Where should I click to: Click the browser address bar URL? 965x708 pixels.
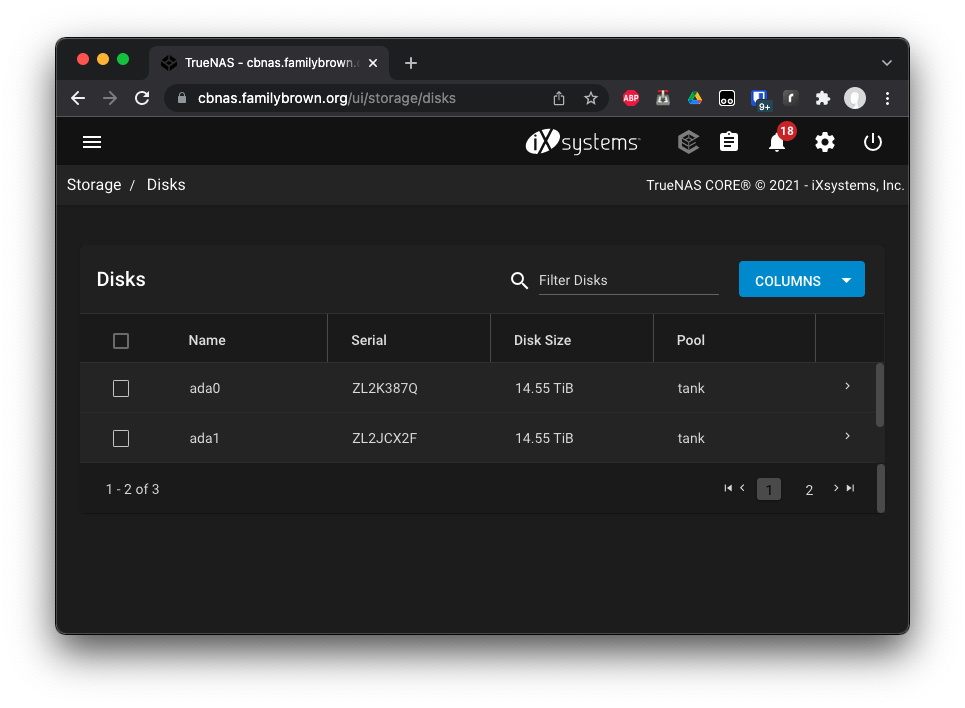point(327,99)
